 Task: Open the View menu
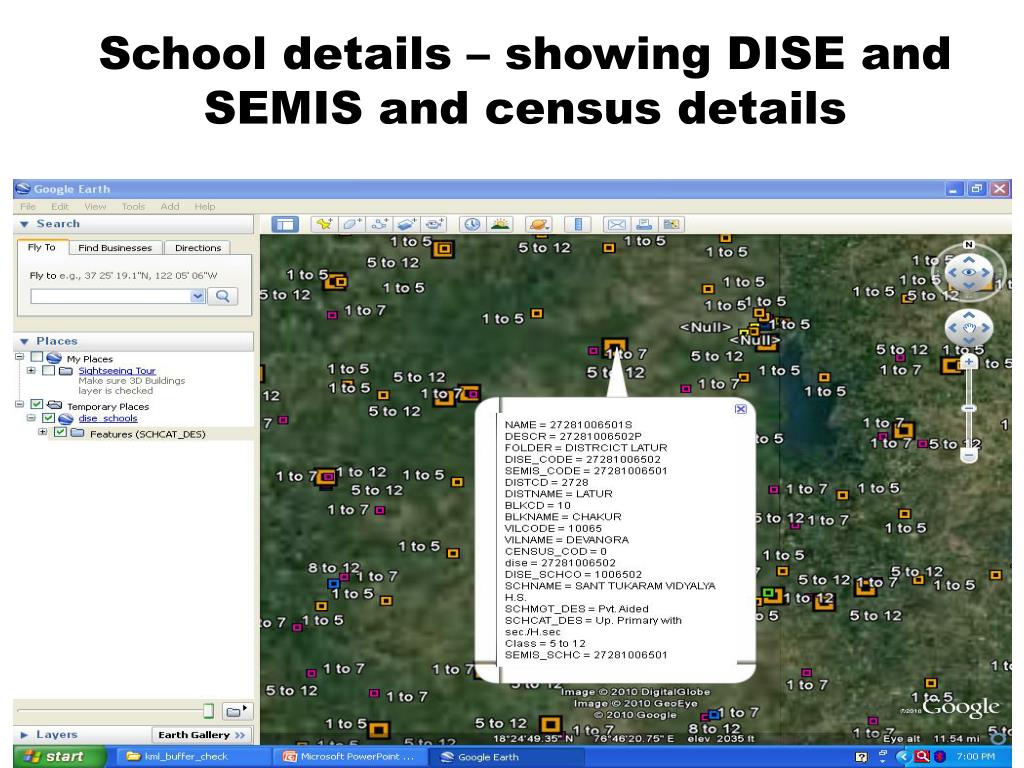coord(95,206)
